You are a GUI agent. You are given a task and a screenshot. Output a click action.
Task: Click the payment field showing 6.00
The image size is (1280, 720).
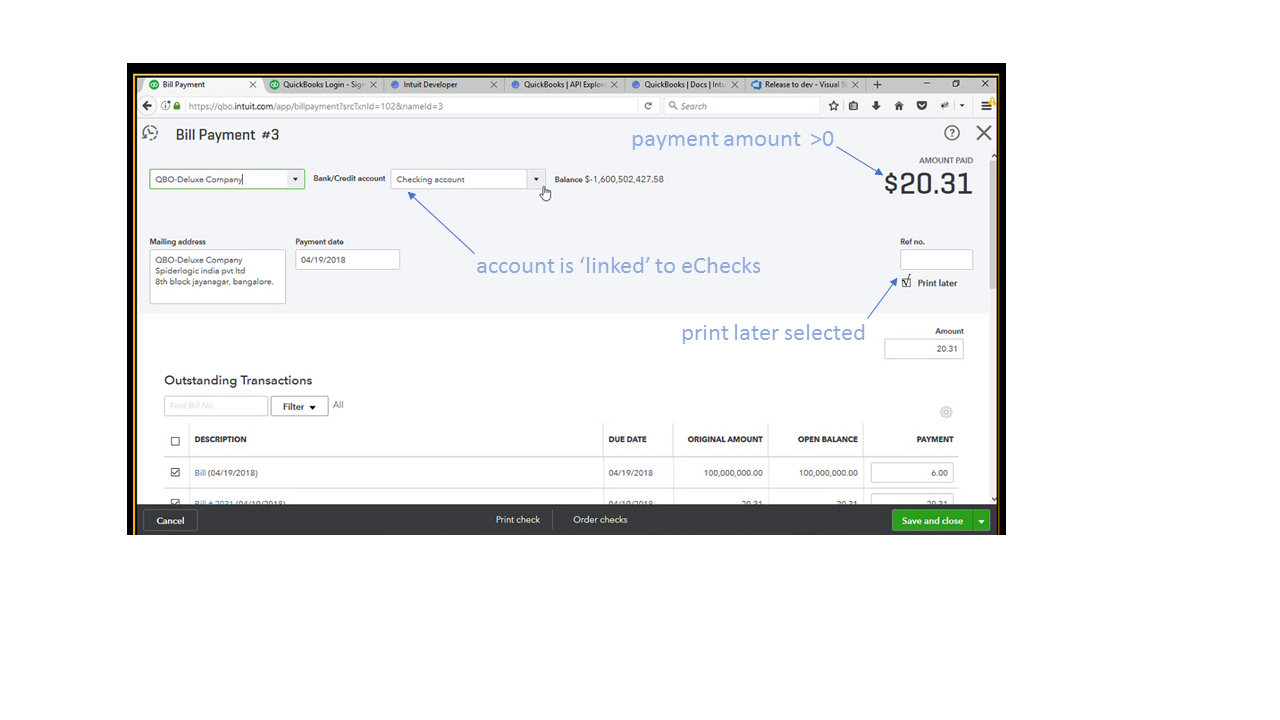[912, 473]
